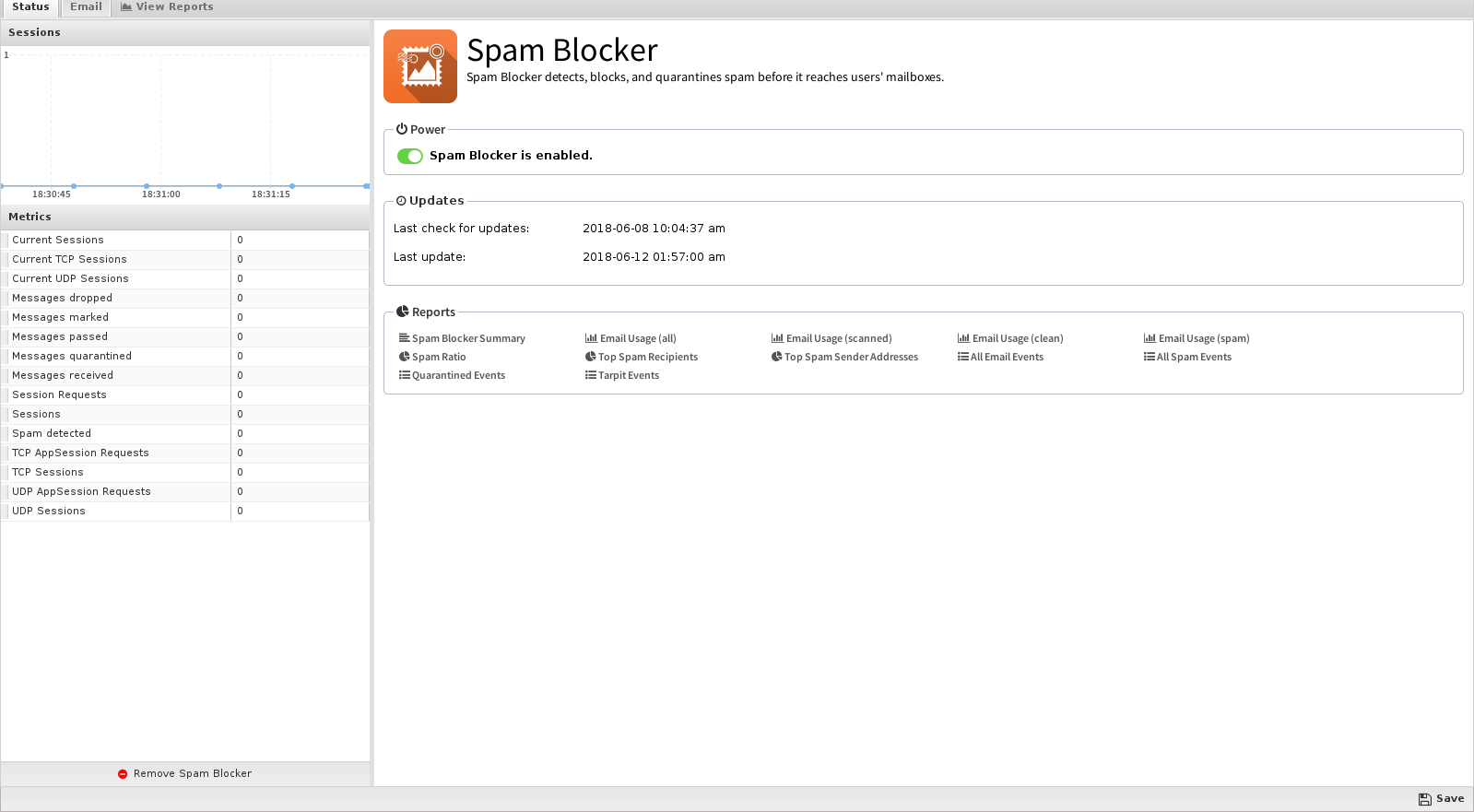
Task: Click the Spam Blocker Summary list icon
Action: [404, 338]
